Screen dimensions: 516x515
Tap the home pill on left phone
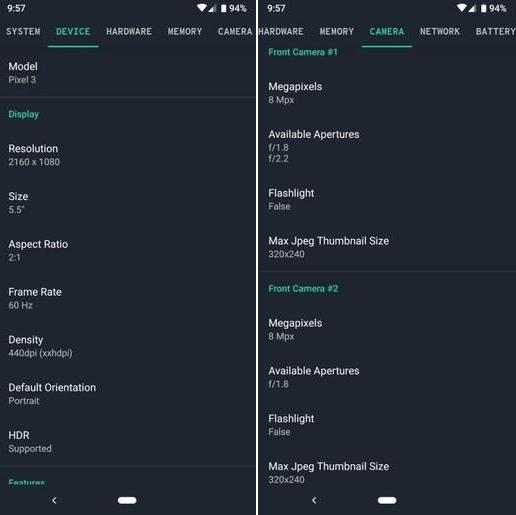(127, 500)
